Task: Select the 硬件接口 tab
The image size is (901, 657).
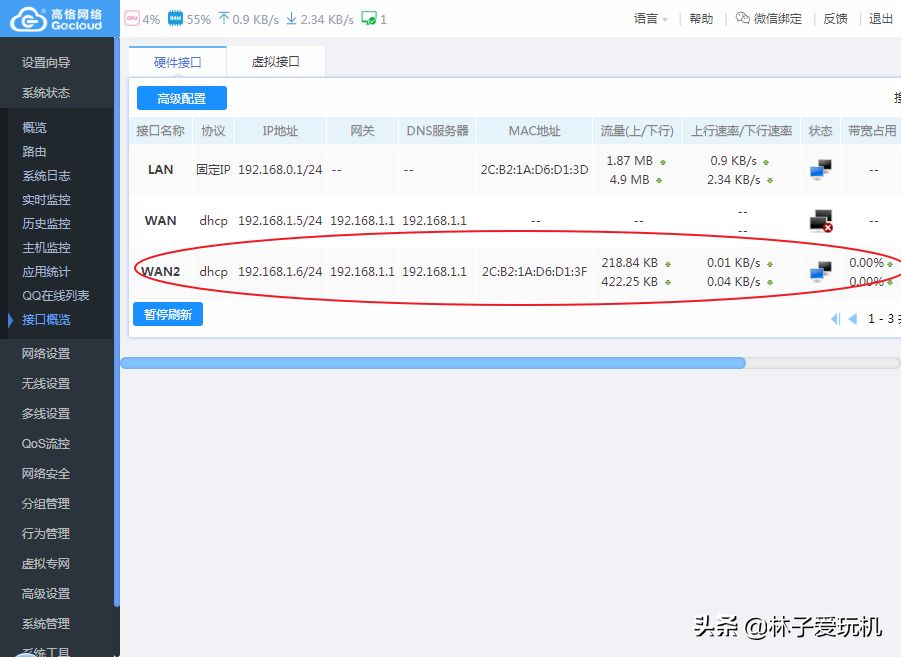Action: click(177, 62)
